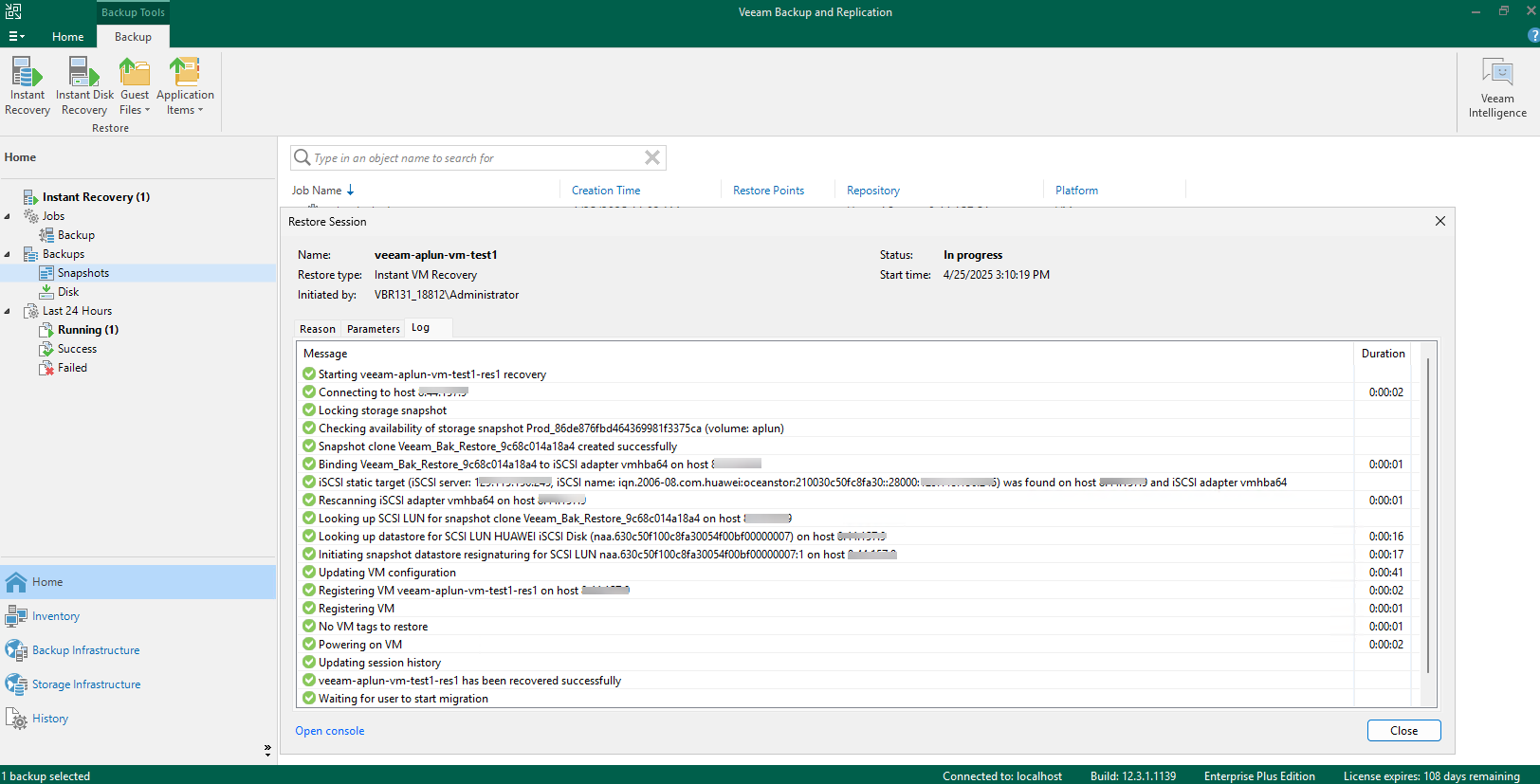Click the Close button in Restore Session
This screenshot has width=1540, height=784.
click(1403, 731)
